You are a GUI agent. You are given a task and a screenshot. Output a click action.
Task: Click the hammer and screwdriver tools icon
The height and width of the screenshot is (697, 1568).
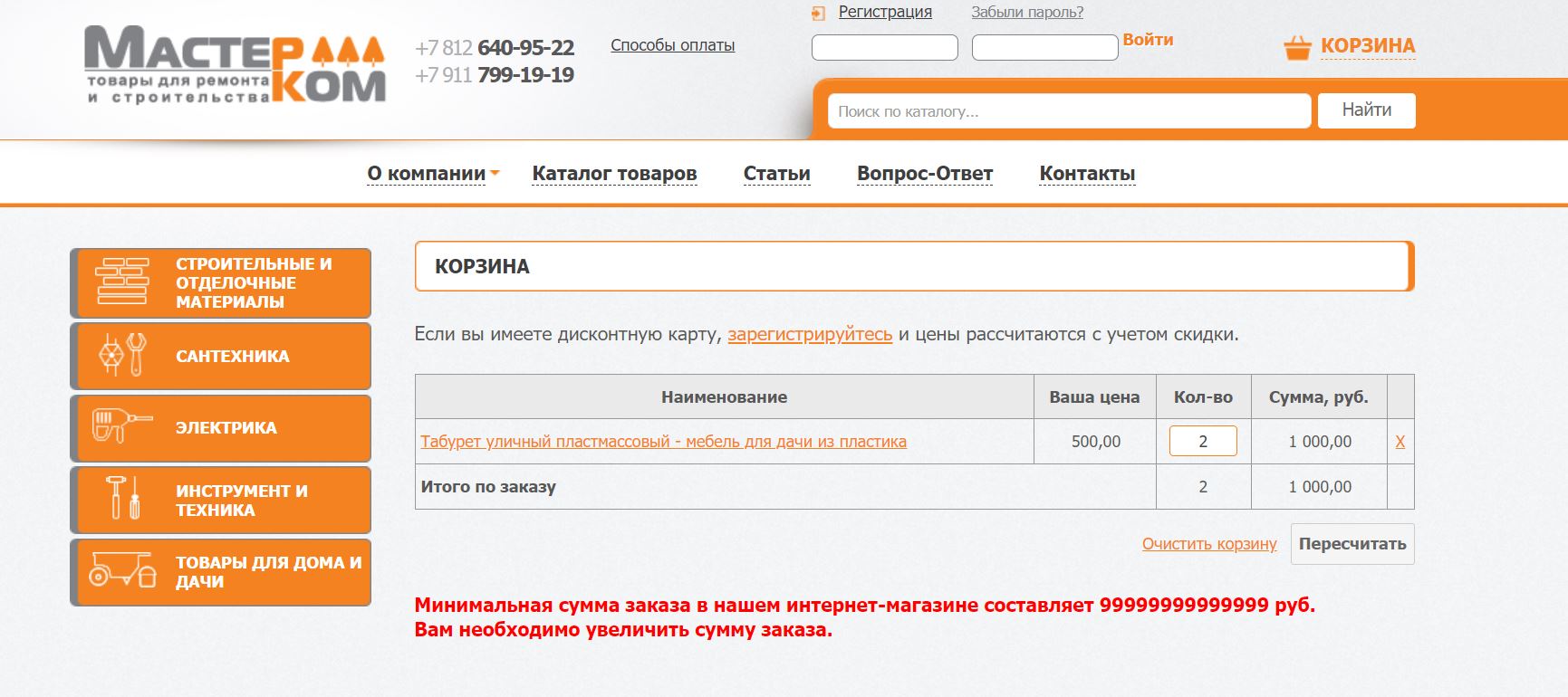[123, 499]
